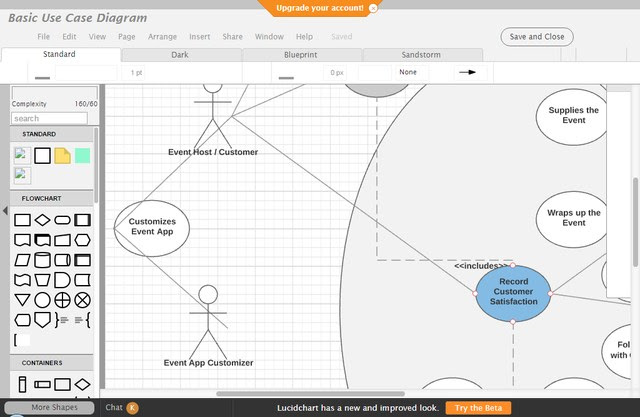This screenshot has height=417, width=640.
Task: Open the Share menu
Action: click(233, 37)
